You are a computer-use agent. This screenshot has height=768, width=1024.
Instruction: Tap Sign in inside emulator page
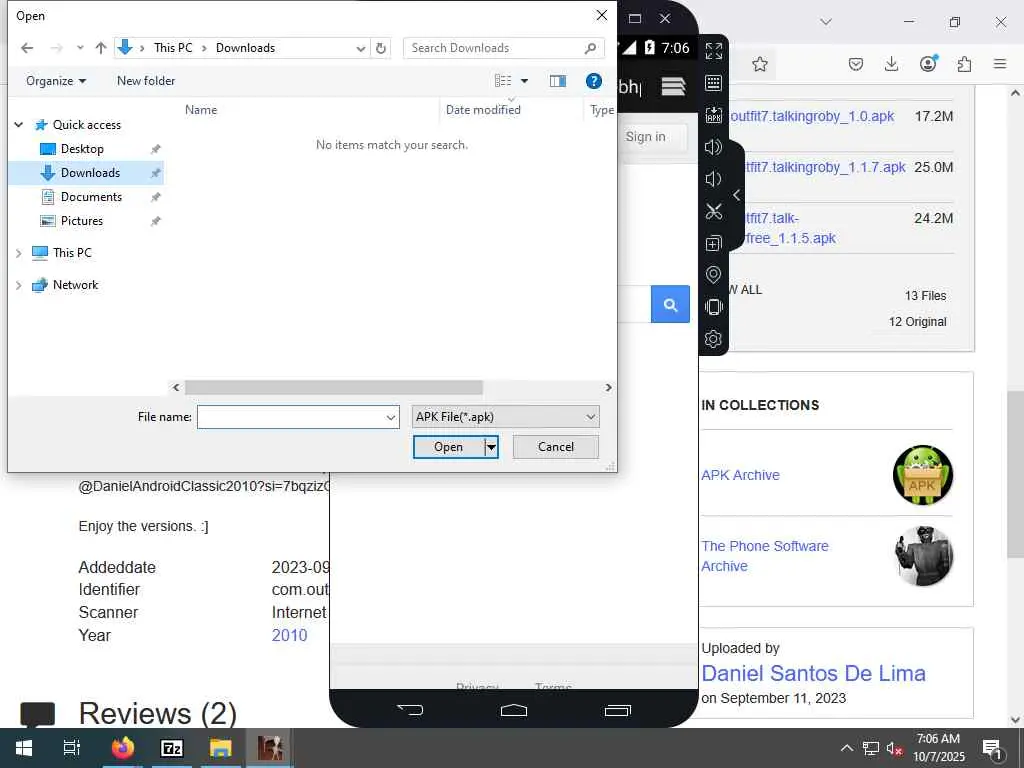point(645,136)
